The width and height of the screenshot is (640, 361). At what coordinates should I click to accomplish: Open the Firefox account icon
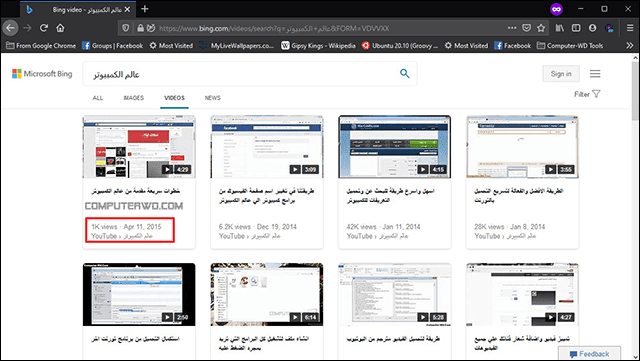pos(592,28)
